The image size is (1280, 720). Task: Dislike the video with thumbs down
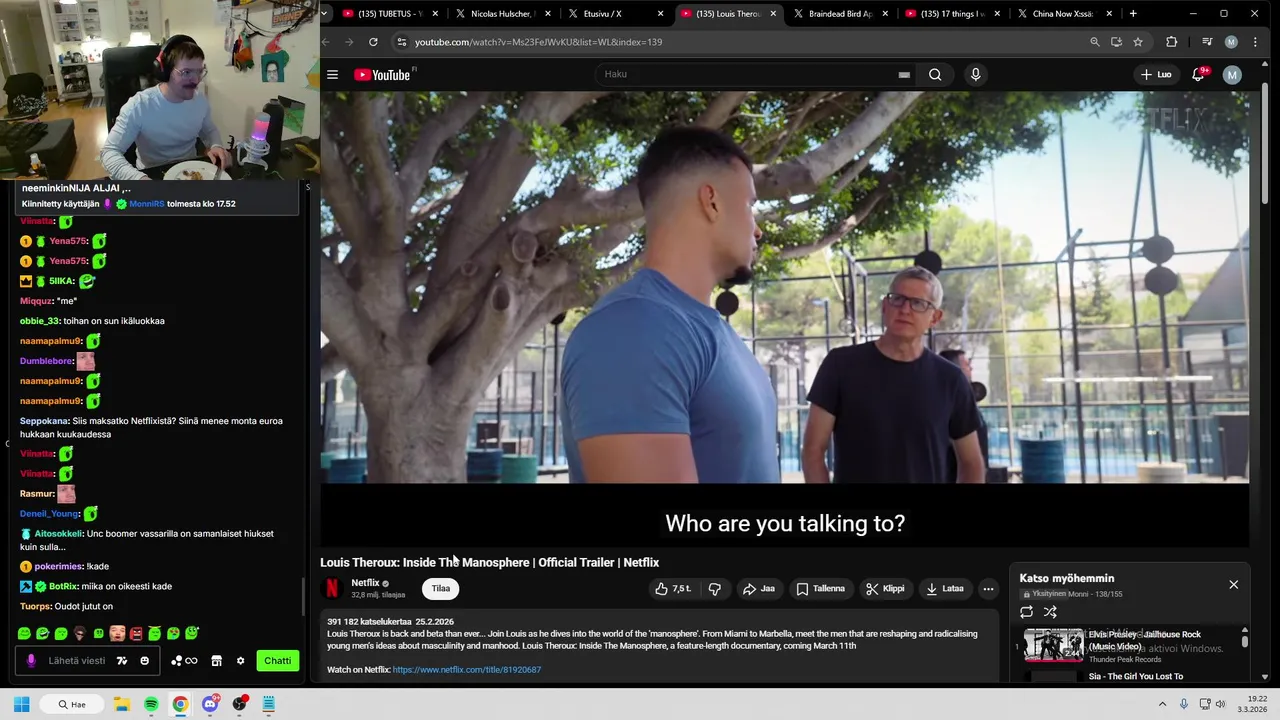(714, 589)
